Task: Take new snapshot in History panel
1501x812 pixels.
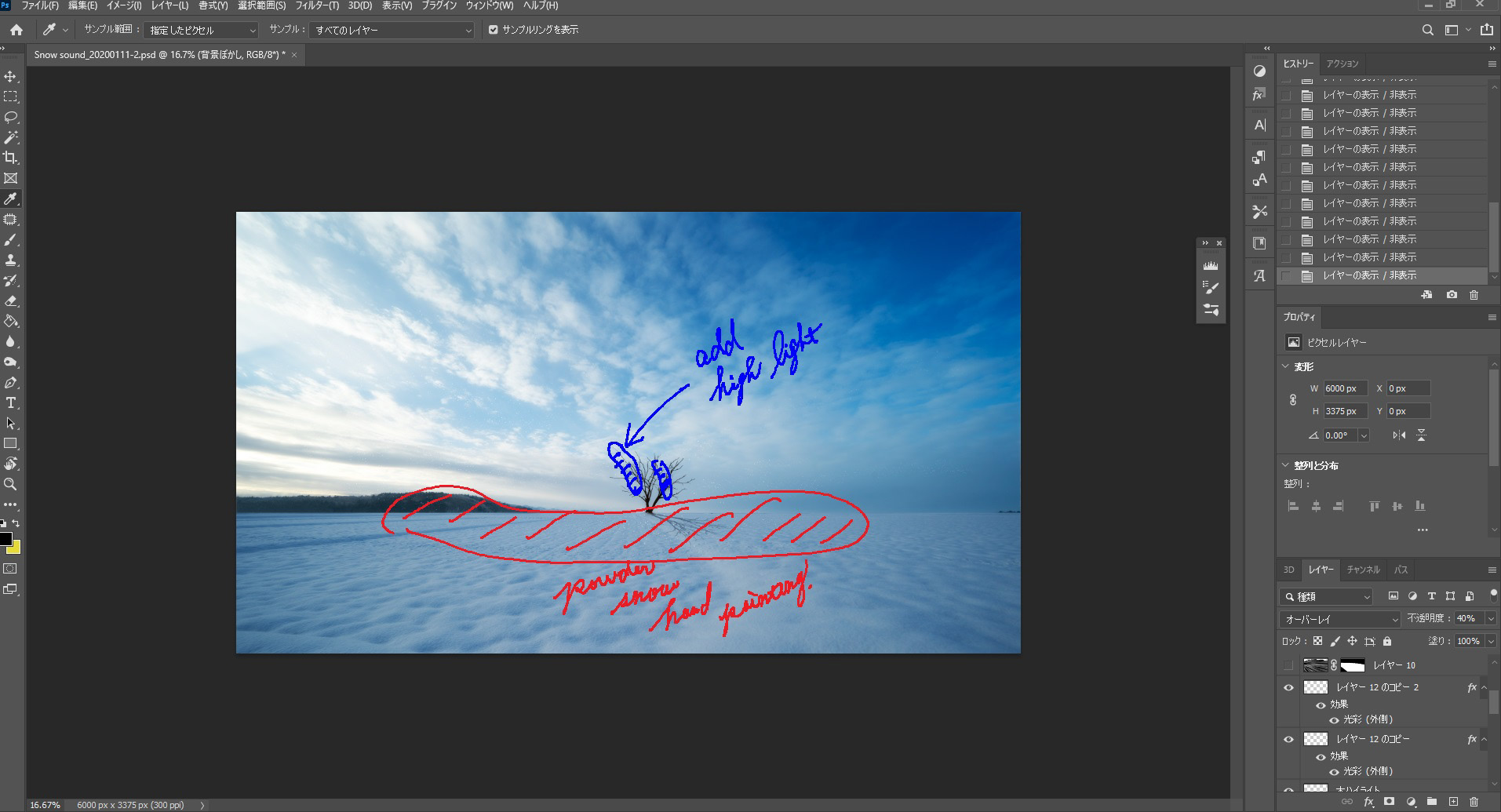Action: 1452,295
